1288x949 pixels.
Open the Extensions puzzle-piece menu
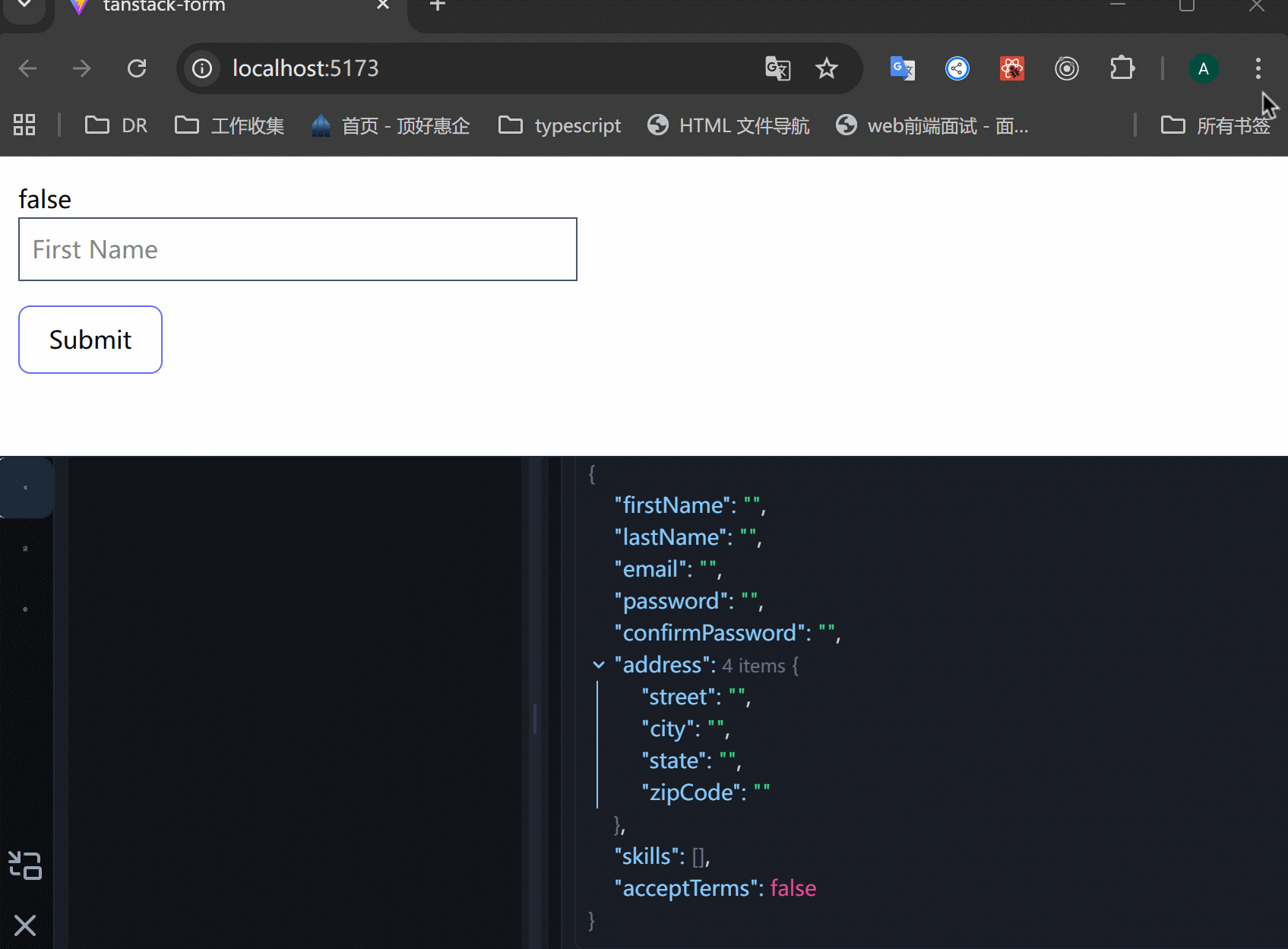pyautogui.click(x=1122, y=68)
